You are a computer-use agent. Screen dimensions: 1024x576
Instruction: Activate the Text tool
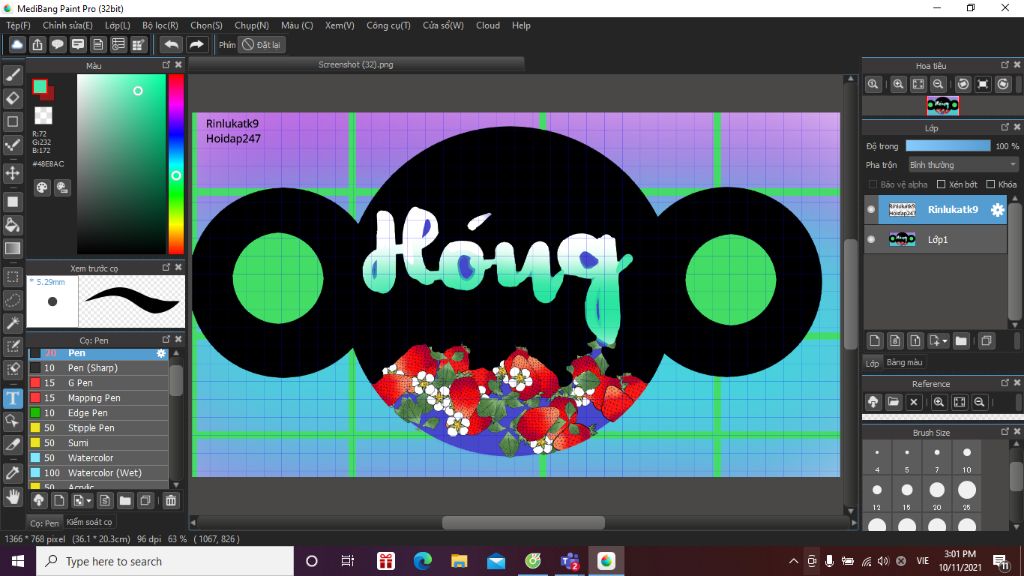[x=12, y=398]
